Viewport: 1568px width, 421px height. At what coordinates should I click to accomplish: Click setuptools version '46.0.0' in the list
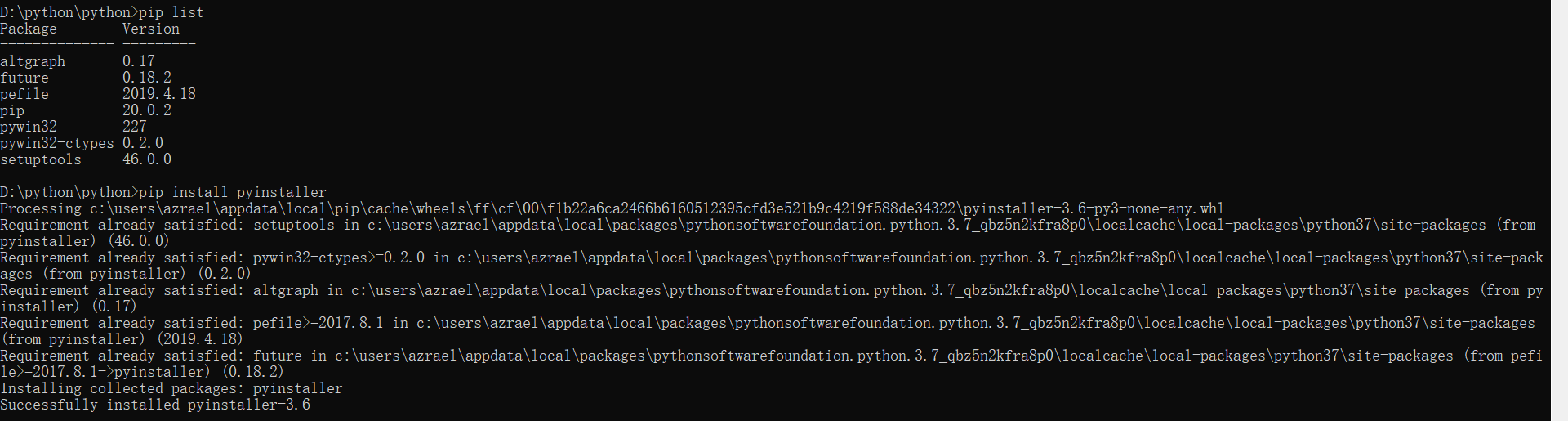point(147,159)
